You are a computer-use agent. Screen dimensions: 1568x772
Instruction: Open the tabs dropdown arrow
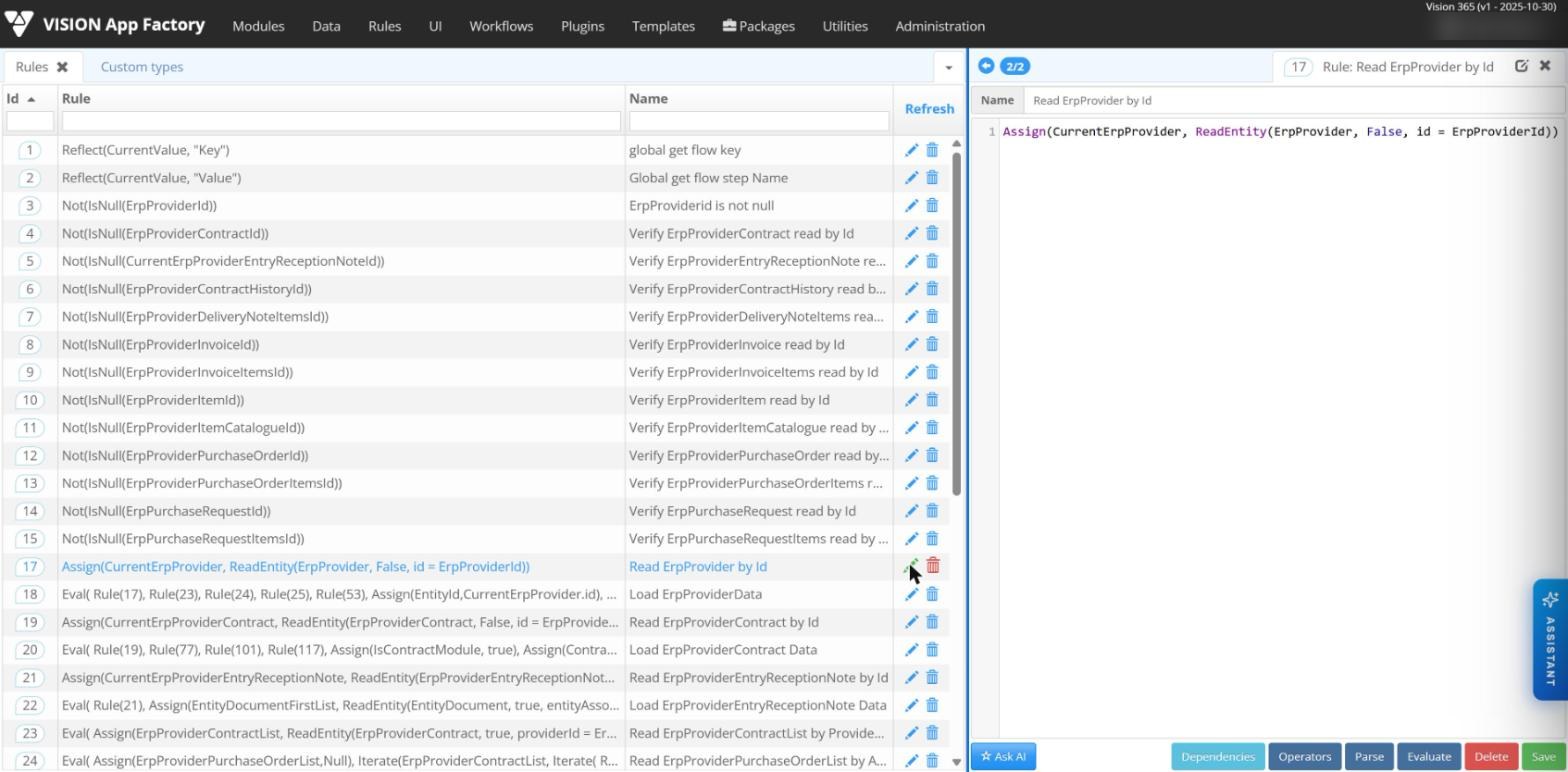pos(948,68)
